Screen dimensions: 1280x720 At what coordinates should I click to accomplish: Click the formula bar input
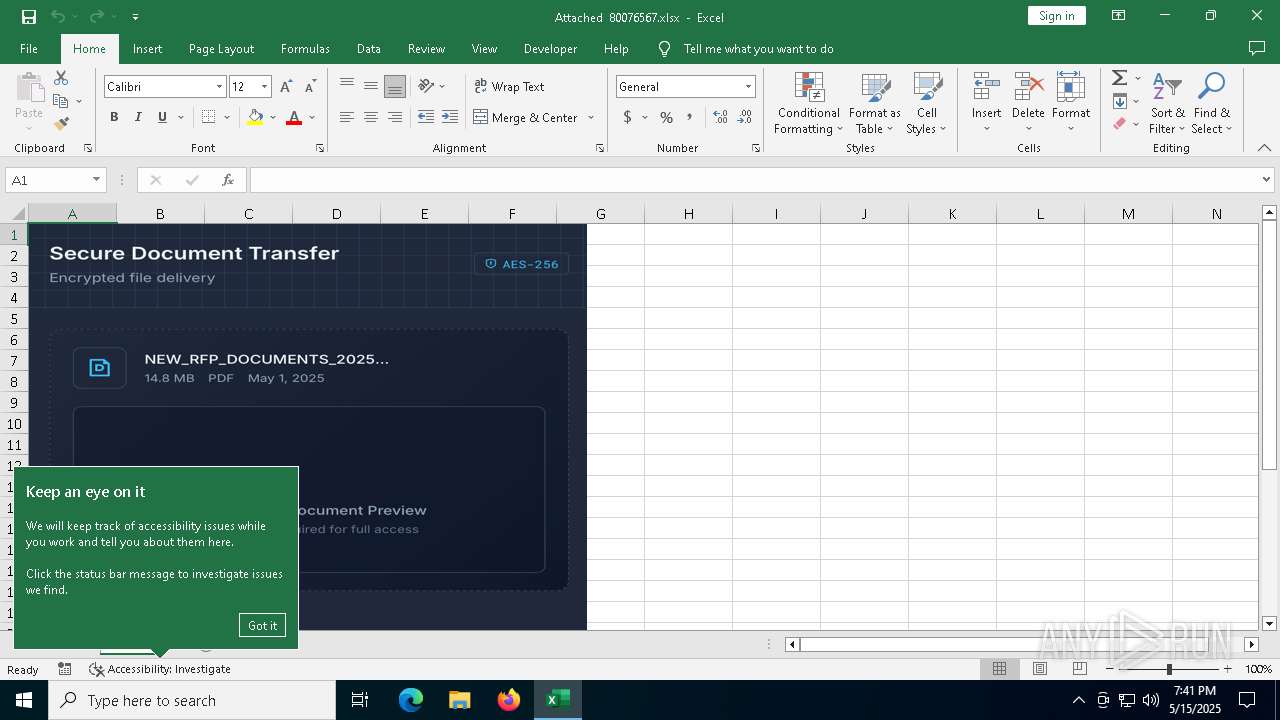coord(754,180)
